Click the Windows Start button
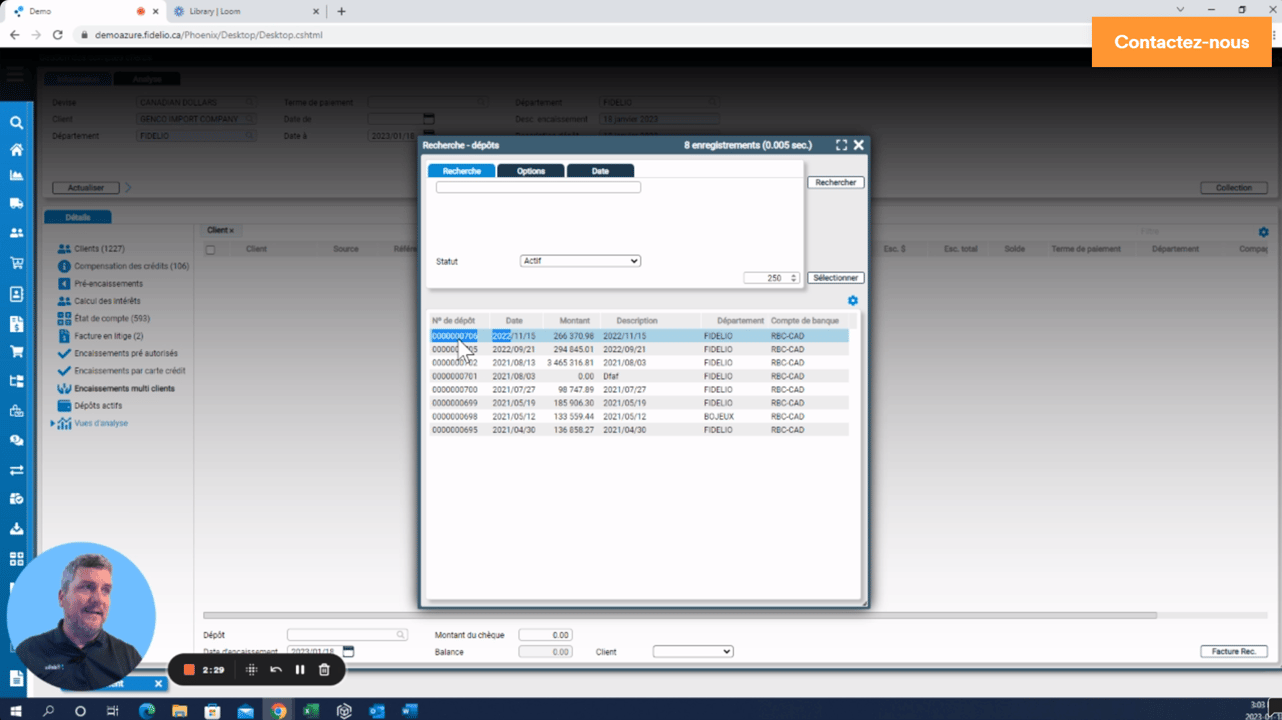 click(16, 711)
